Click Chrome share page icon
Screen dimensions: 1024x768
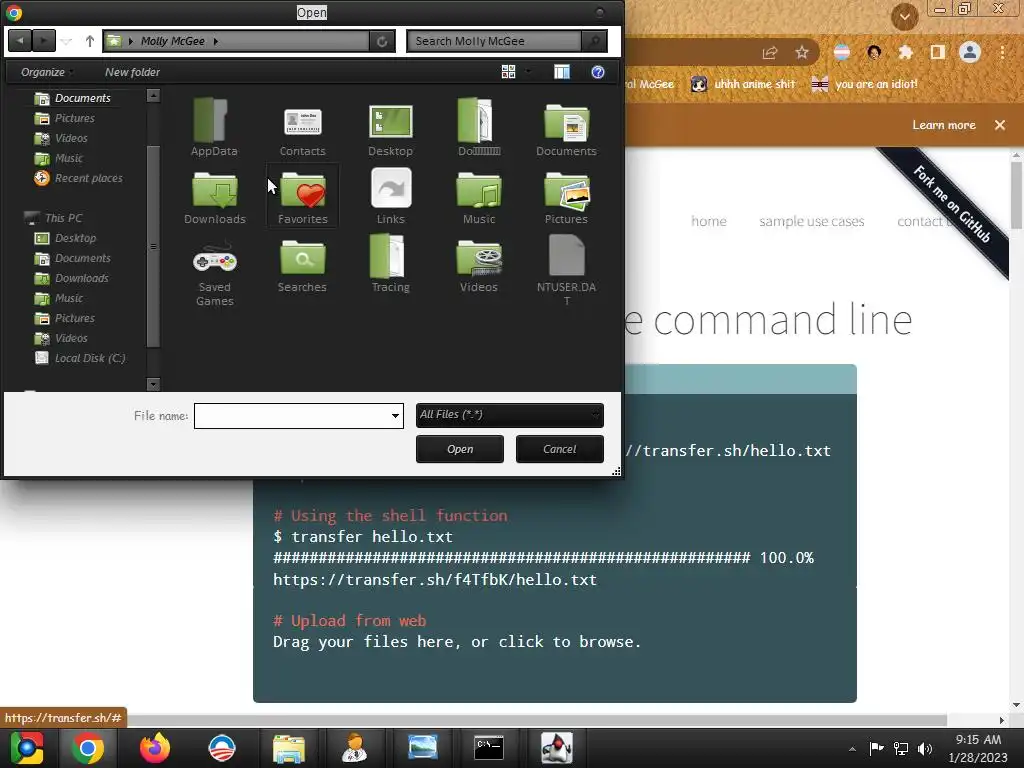770,53
